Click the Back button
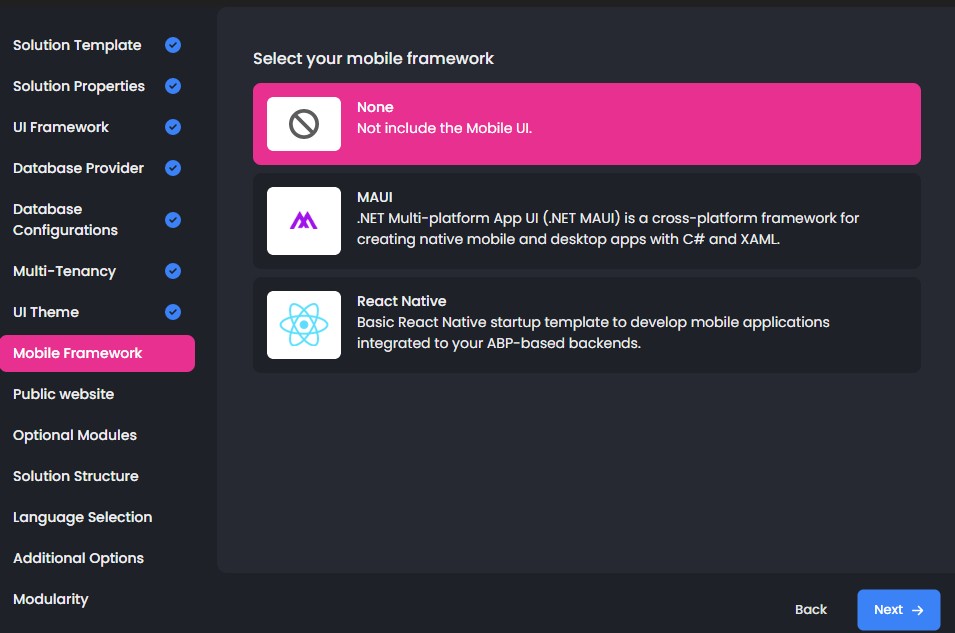 click(x=811, y=609)
